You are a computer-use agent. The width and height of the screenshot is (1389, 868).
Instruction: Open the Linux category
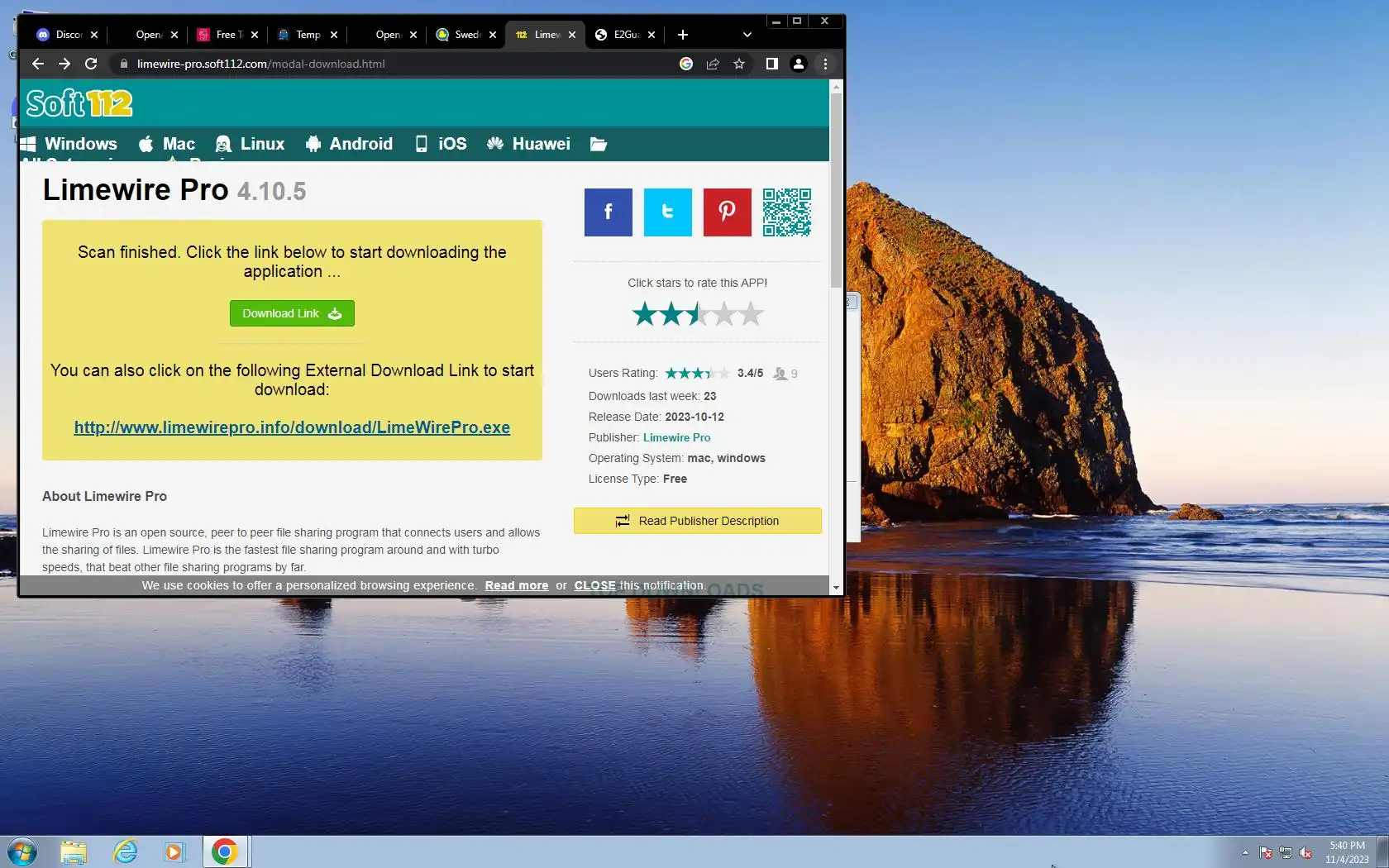click(x=250, y=144)
